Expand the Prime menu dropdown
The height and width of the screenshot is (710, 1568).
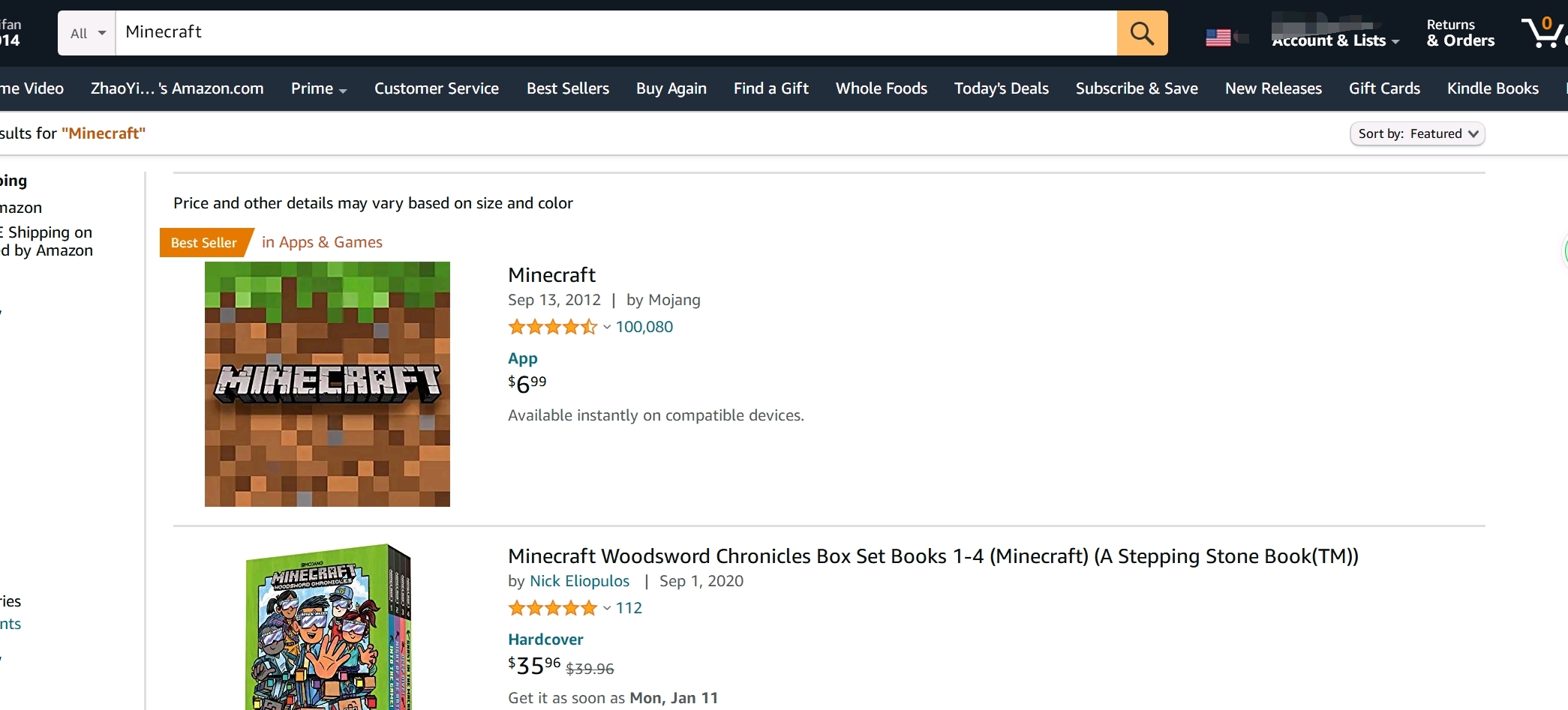(x=318, y=88)
